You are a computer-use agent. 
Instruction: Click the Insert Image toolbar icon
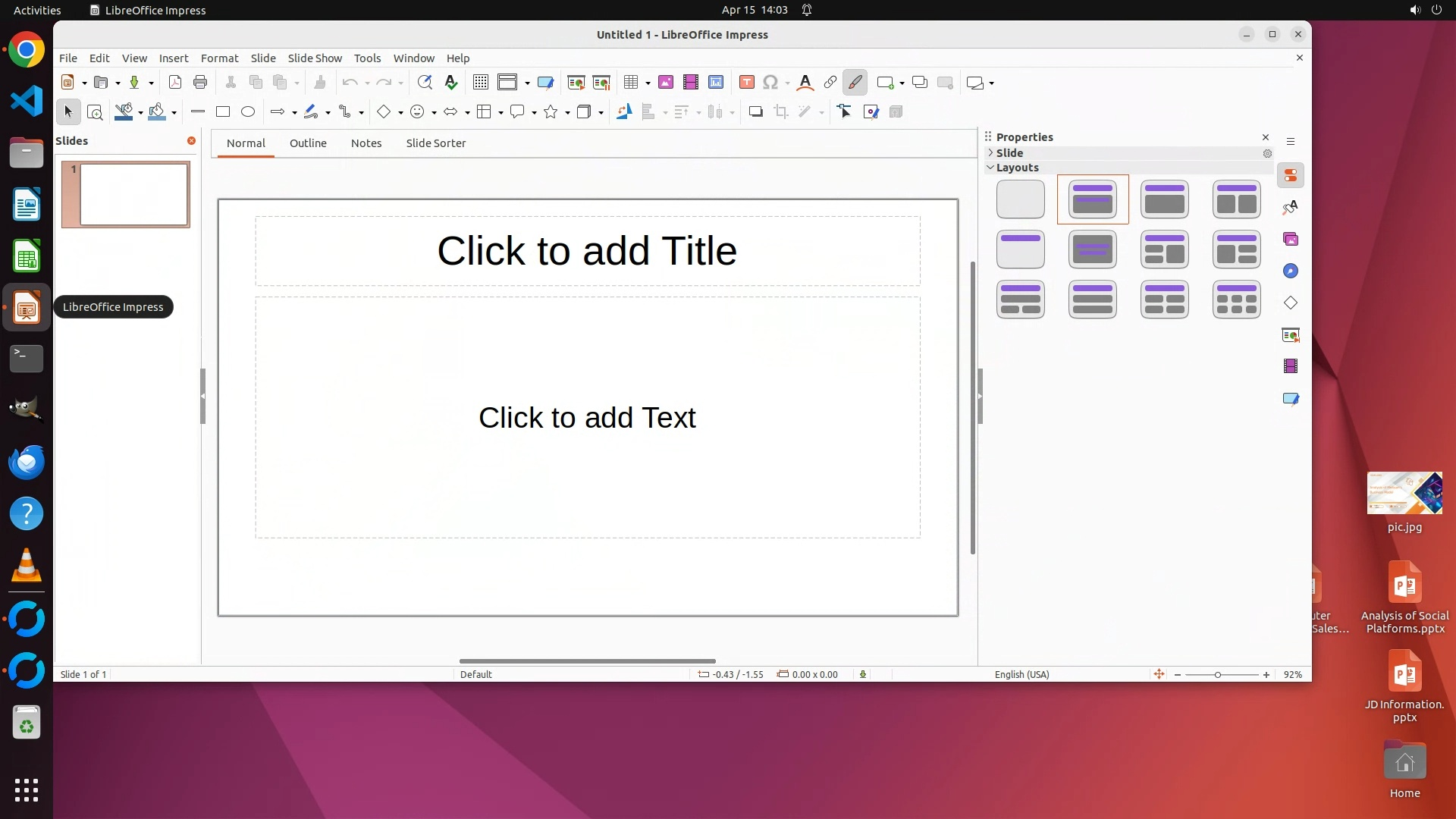point(666,83)
